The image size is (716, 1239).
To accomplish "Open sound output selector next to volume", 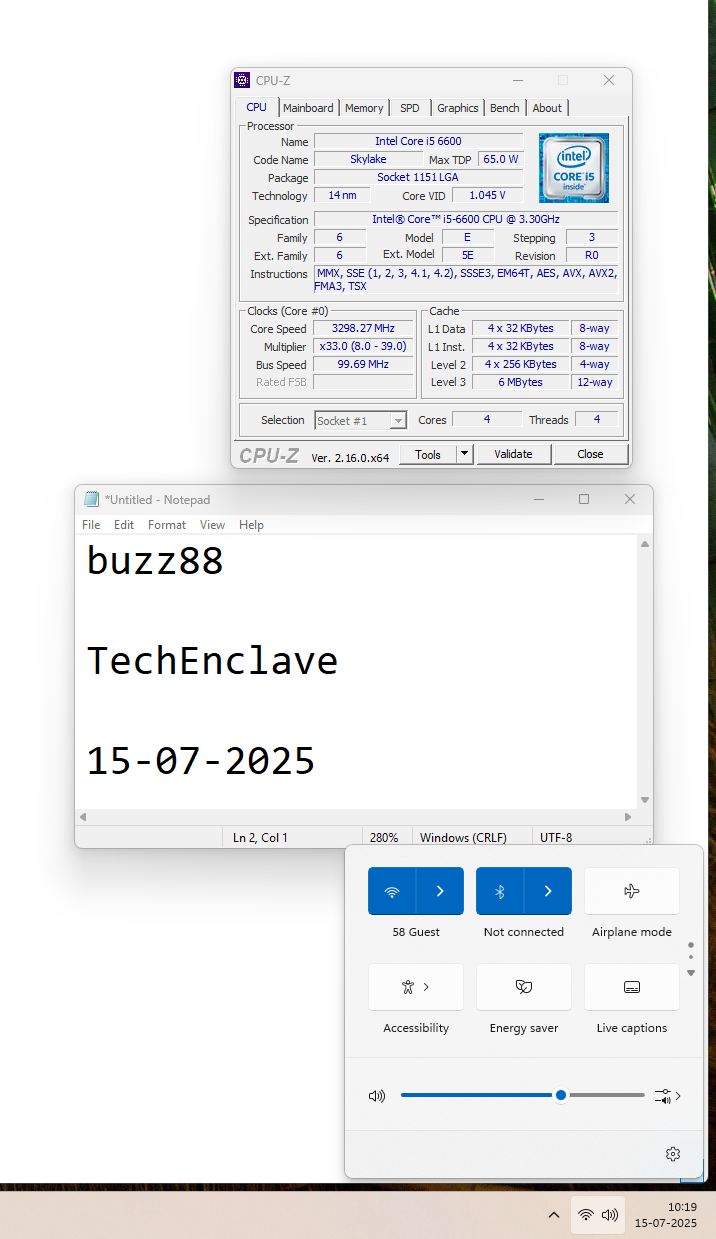I will (668, 1096).
